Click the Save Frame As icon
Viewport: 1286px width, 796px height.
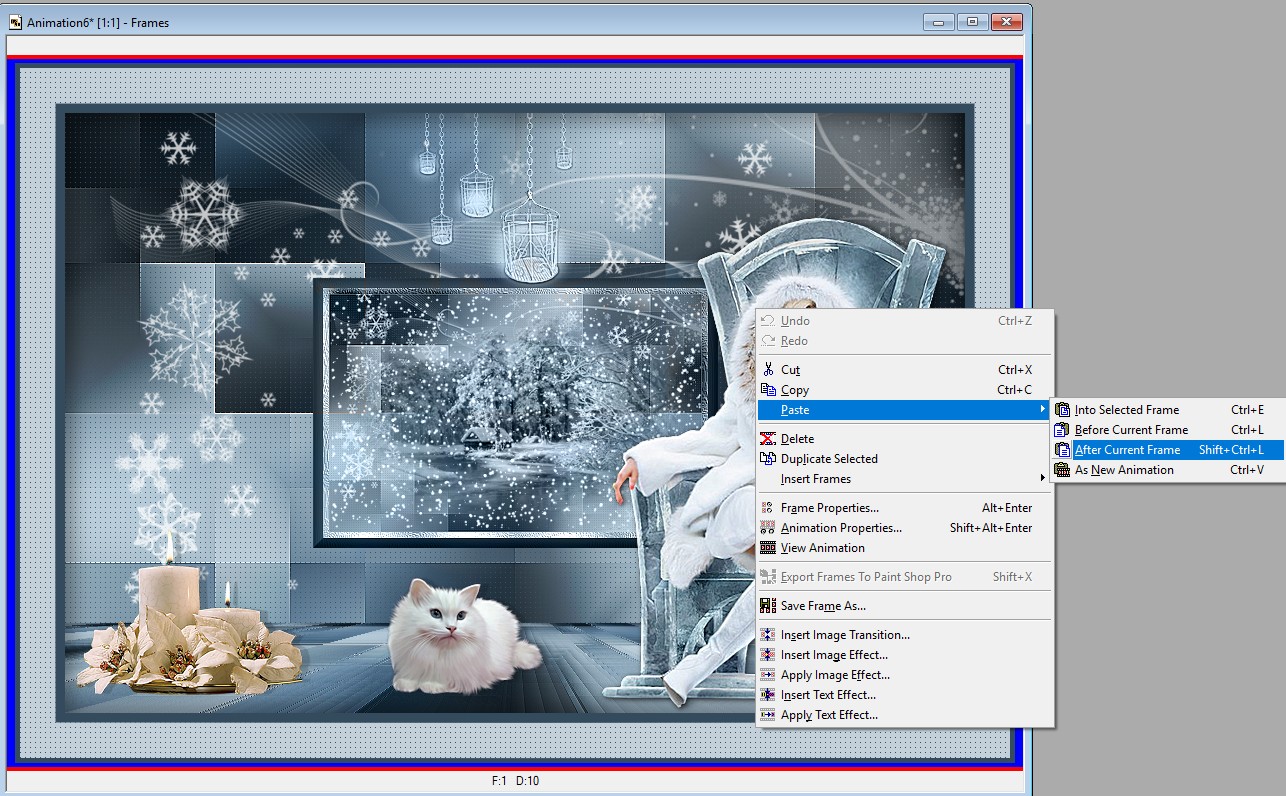(x=768, y=606)
